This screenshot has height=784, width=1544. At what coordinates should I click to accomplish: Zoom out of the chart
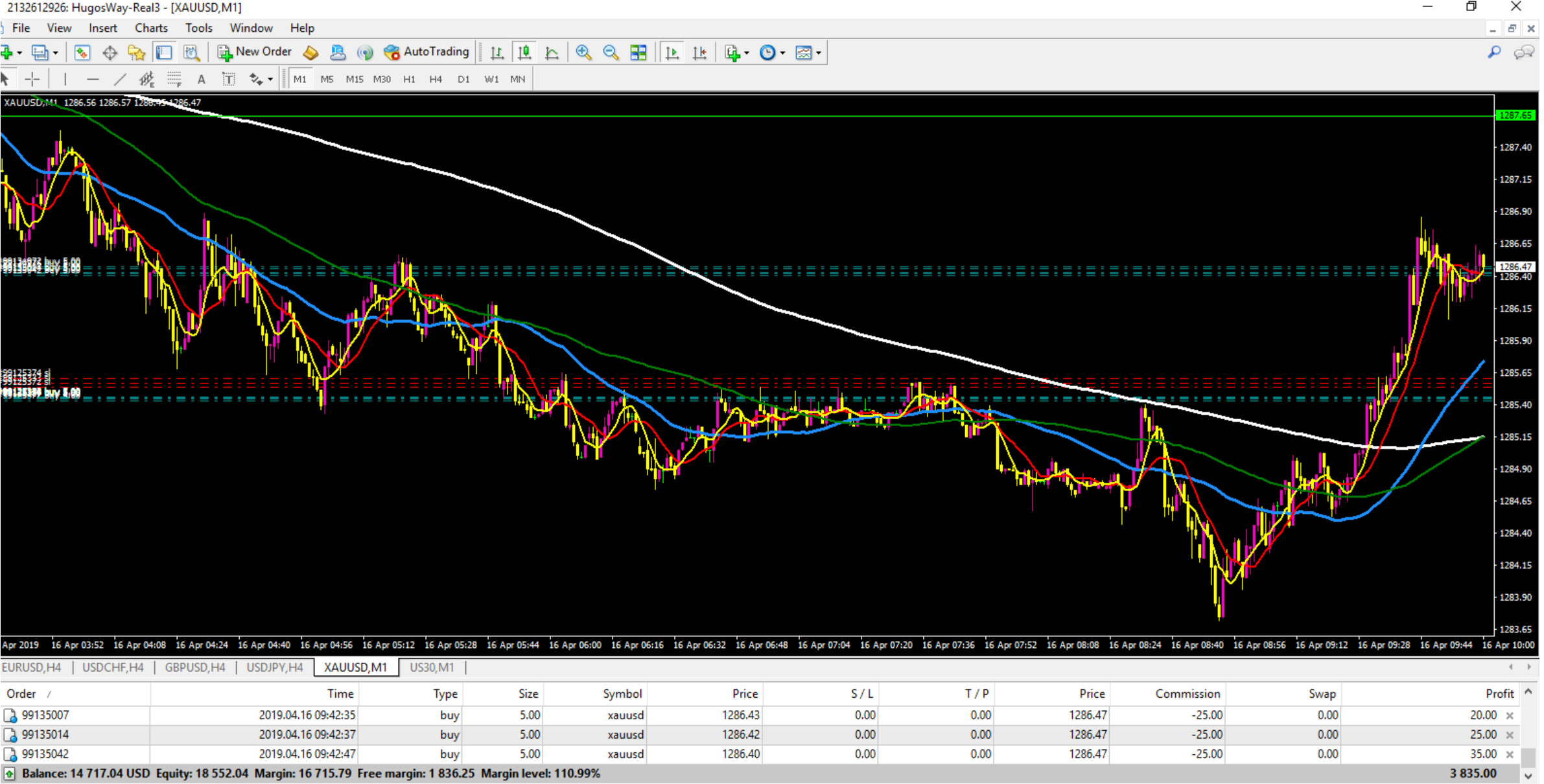[610, 52]
